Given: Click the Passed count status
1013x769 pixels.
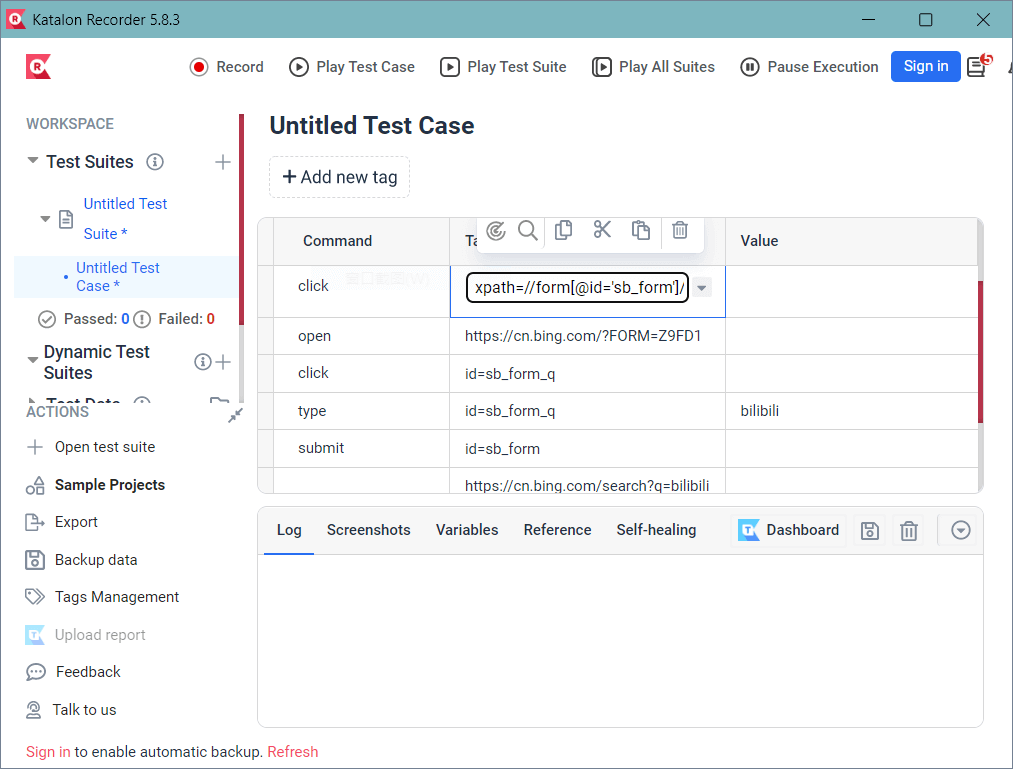Looking at the screenshot, I should click(x=84, y=319).
